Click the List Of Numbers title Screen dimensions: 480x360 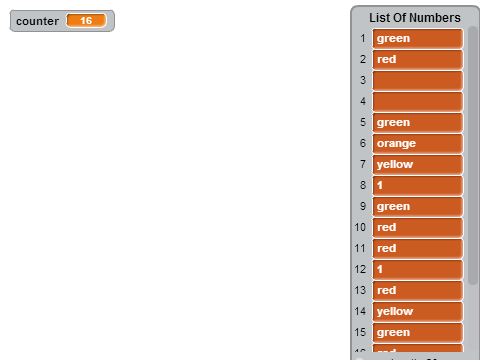click(x=415, y=18)
